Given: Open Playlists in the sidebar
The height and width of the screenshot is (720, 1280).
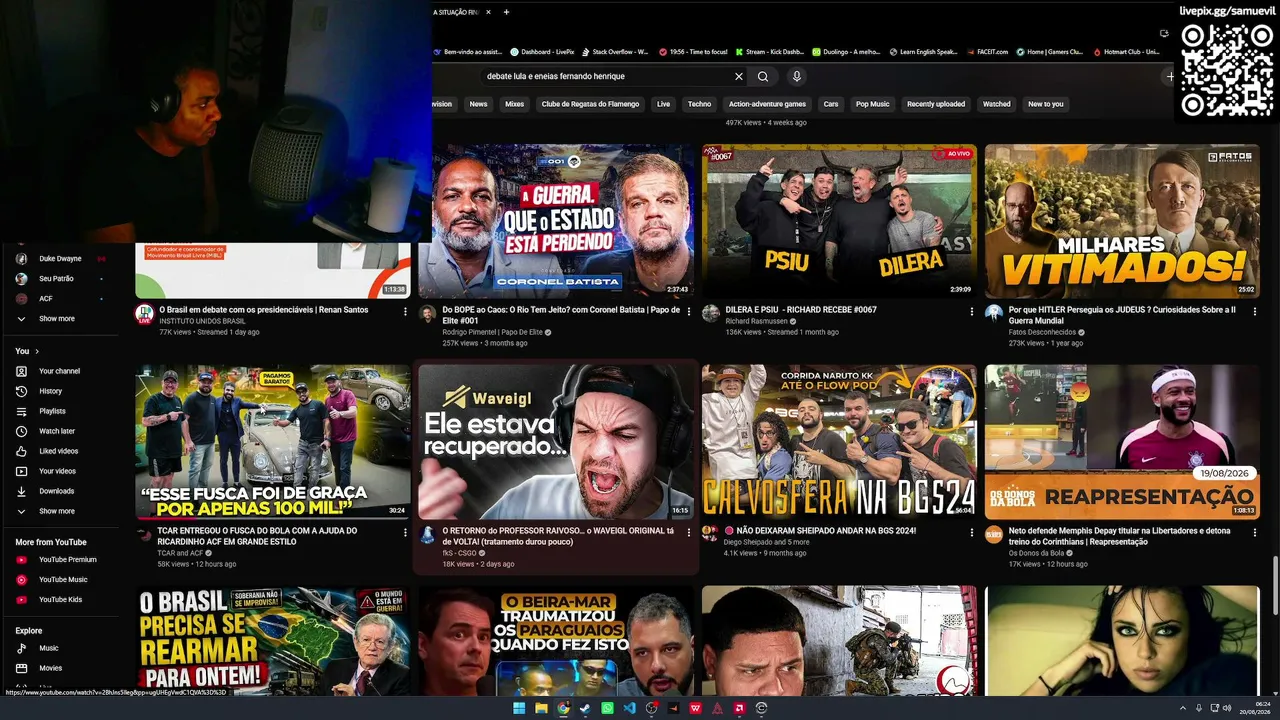Looking at the screenshot, I should 59,411.
